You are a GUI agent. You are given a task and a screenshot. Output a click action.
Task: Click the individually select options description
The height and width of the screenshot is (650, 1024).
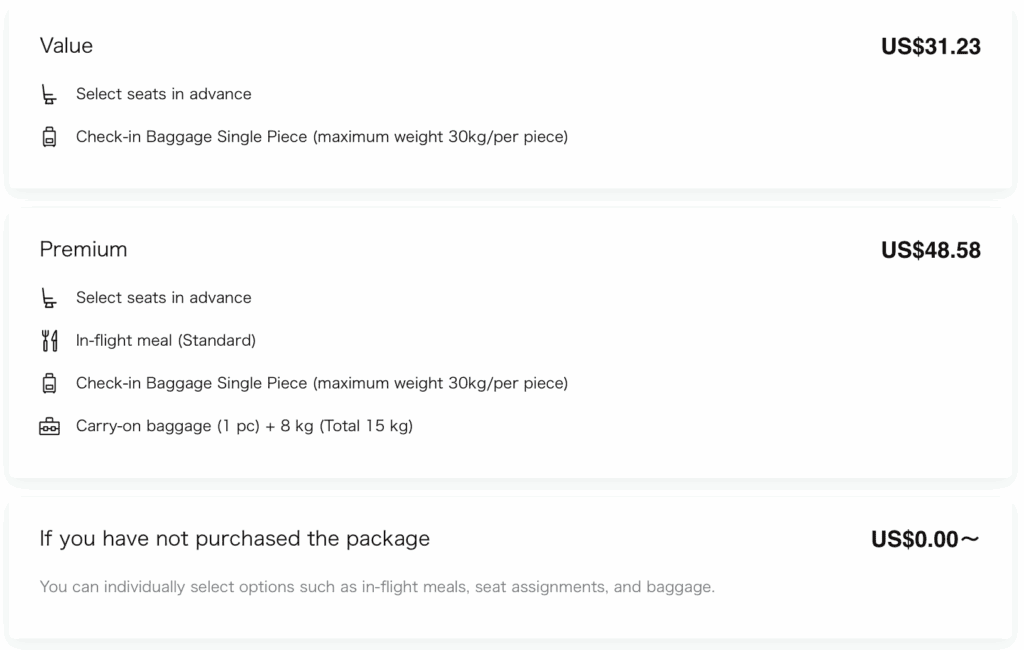pyautogui.click(x=377, y=587)
